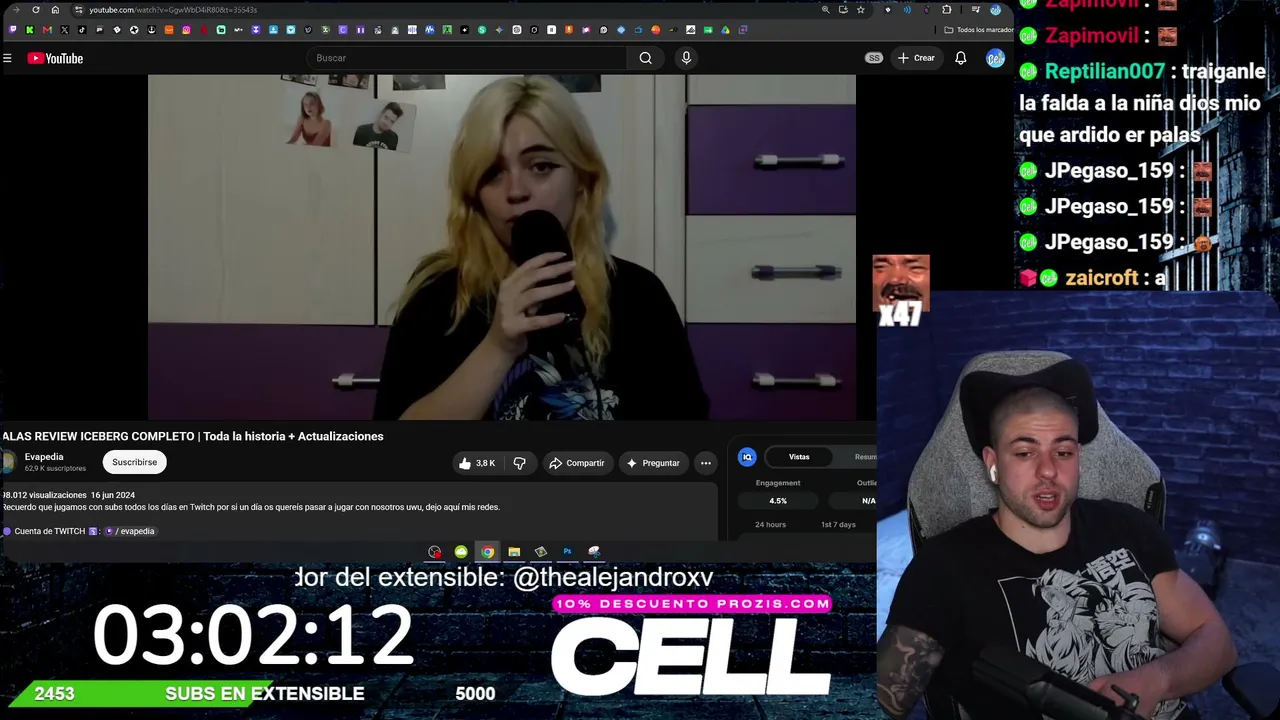Click the 4.5% engagement value
The width and height of the screenshot is (1280, 720).
pos(778,501)
